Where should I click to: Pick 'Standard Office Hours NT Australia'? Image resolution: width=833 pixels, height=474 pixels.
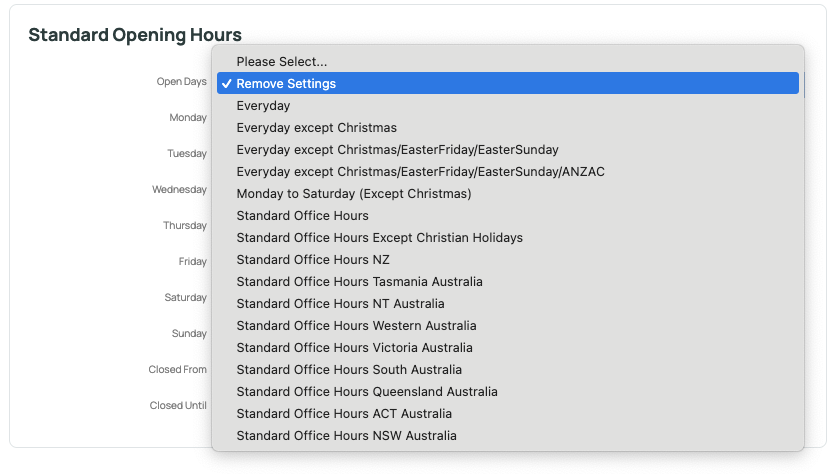click(x=508, y=303)
